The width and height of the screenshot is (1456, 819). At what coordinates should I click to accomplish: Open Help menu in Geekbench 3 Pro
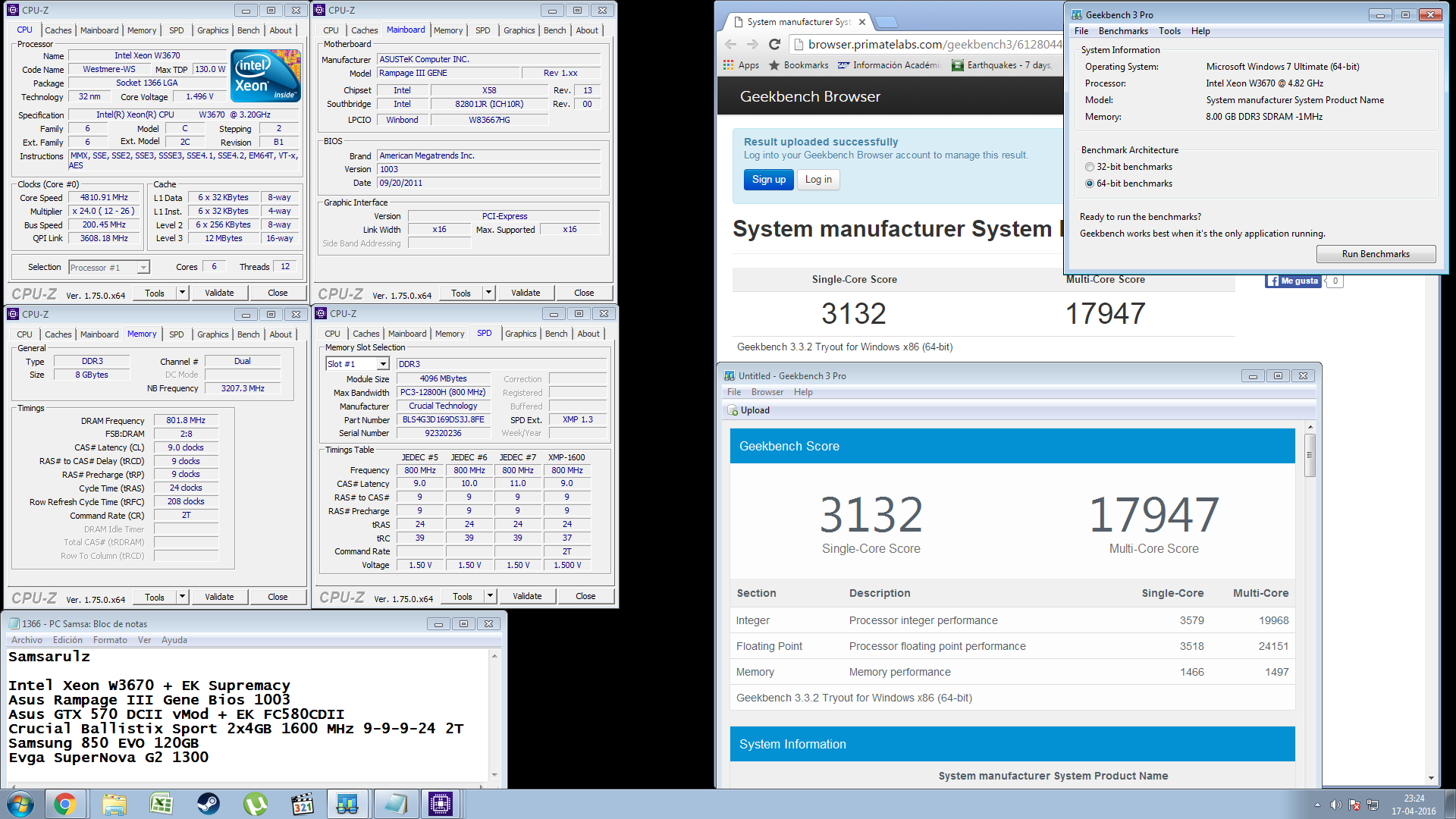[x=1200, y=31]
